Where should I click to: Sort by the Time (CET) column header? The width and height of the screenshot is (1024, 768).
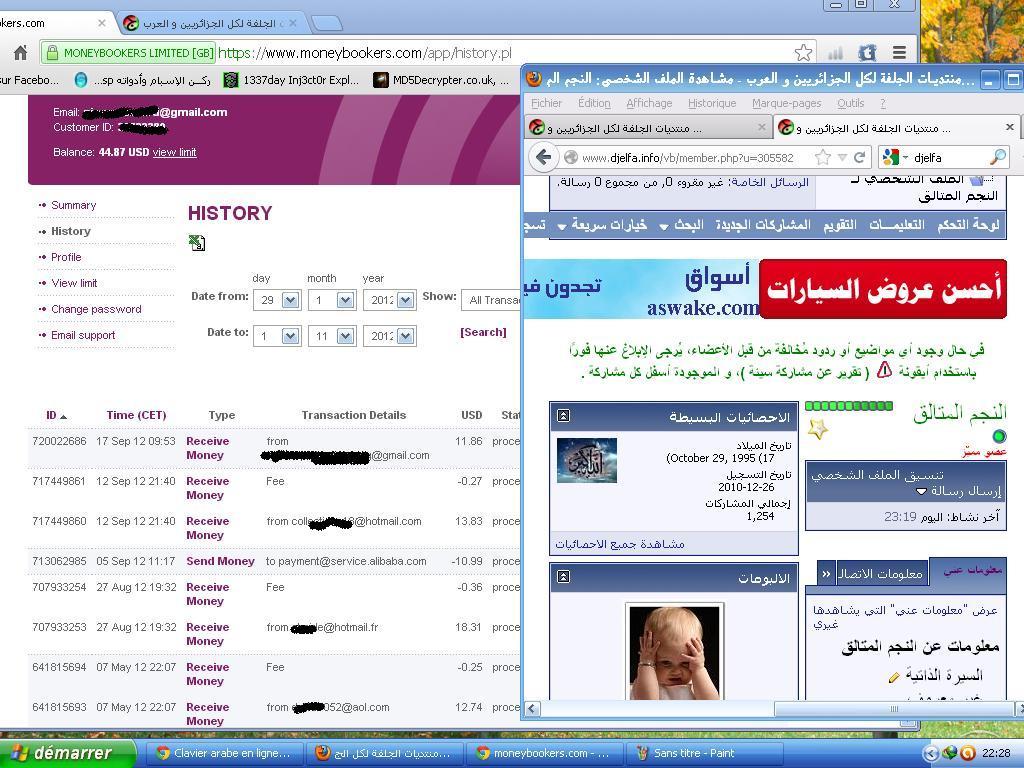(136, 415)
